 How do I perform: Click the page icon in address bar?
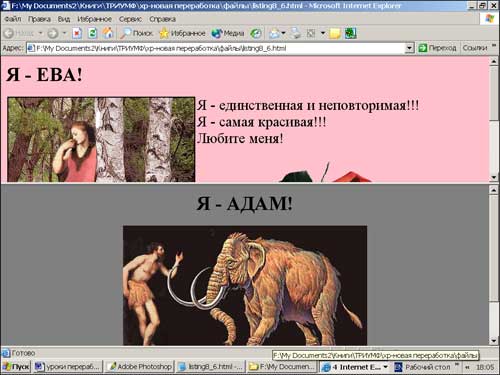31,48
